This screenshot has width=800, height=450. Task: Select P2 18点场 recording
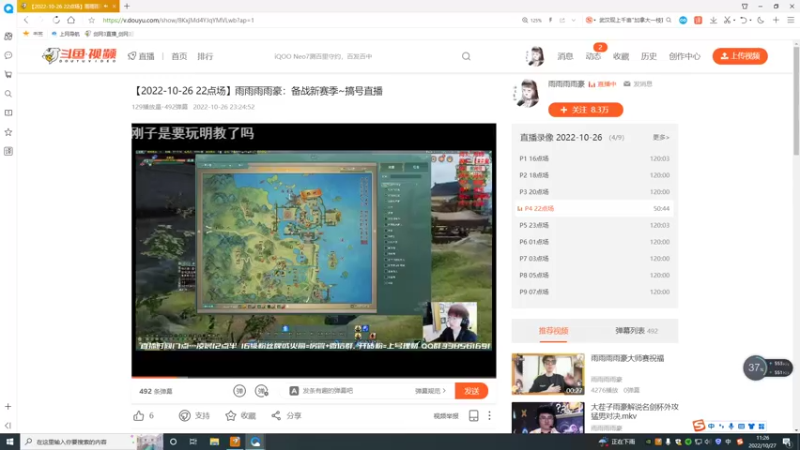pyautogui.click(x=594, y=175)
